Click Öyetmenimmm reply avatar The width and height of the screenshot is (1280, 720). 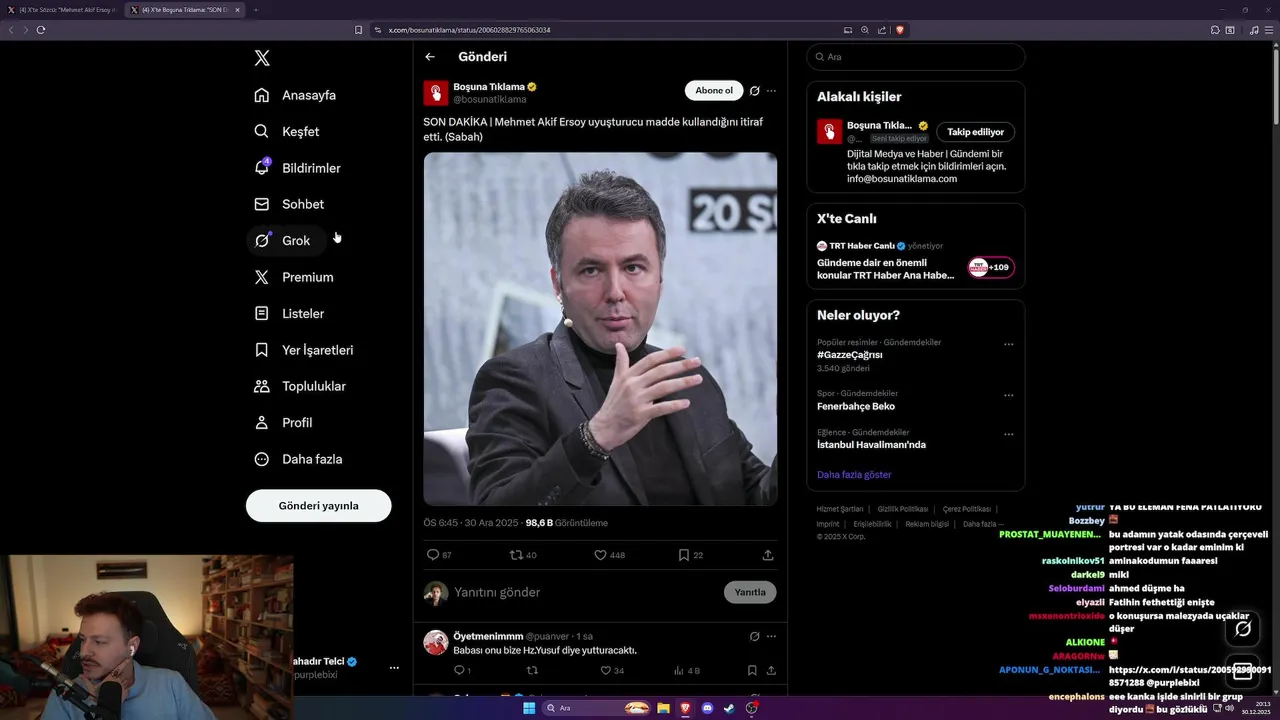click(x=436, y=643)
